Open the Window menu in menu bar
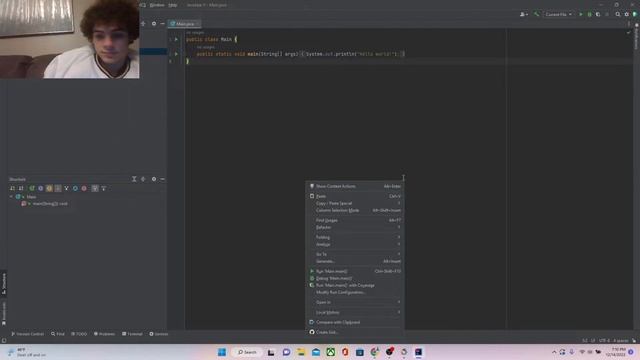Viewport: 640px width, 360px height. click(x=157, y=5)
